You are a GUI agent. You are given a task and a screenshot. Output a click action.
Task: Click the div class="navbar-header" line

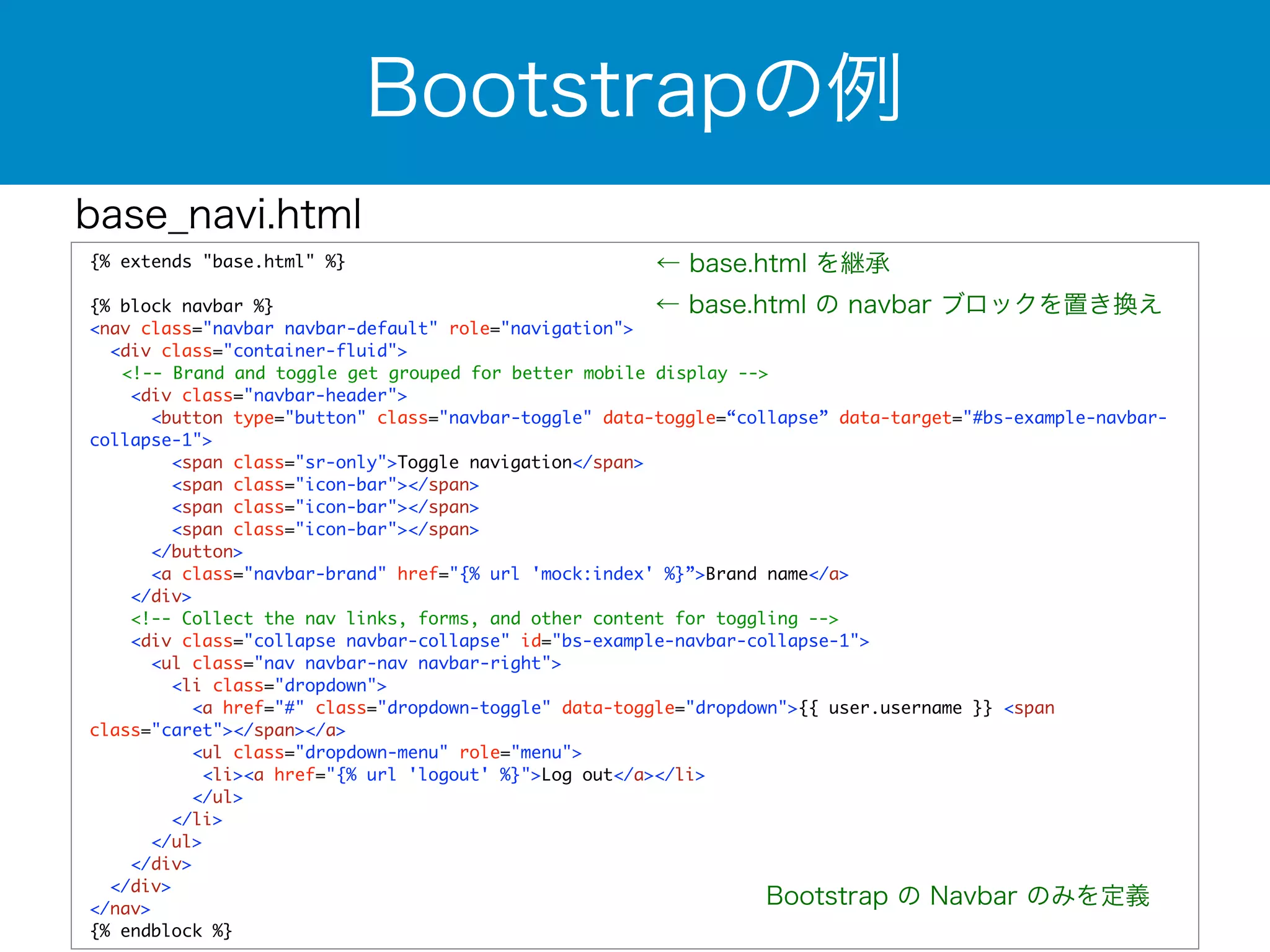pos(269,395)
